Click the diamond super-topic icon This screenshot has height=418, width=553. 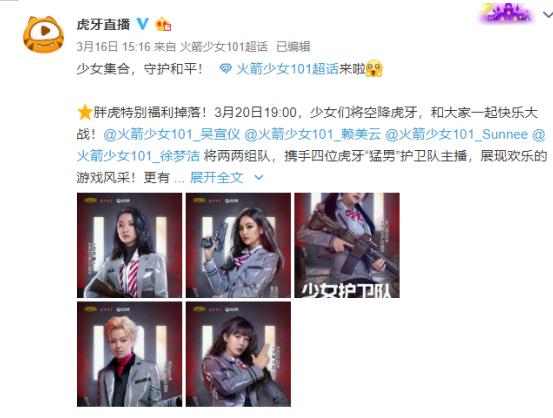click(225, 68)
